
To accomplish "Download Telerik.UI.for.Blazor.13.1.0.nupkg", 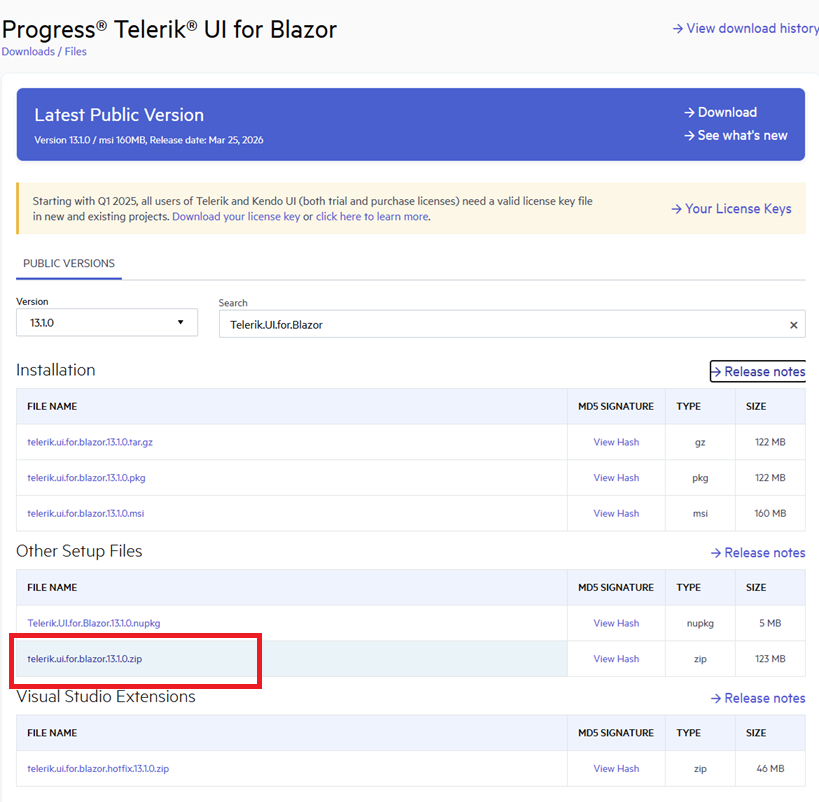I will coord(94,623).
